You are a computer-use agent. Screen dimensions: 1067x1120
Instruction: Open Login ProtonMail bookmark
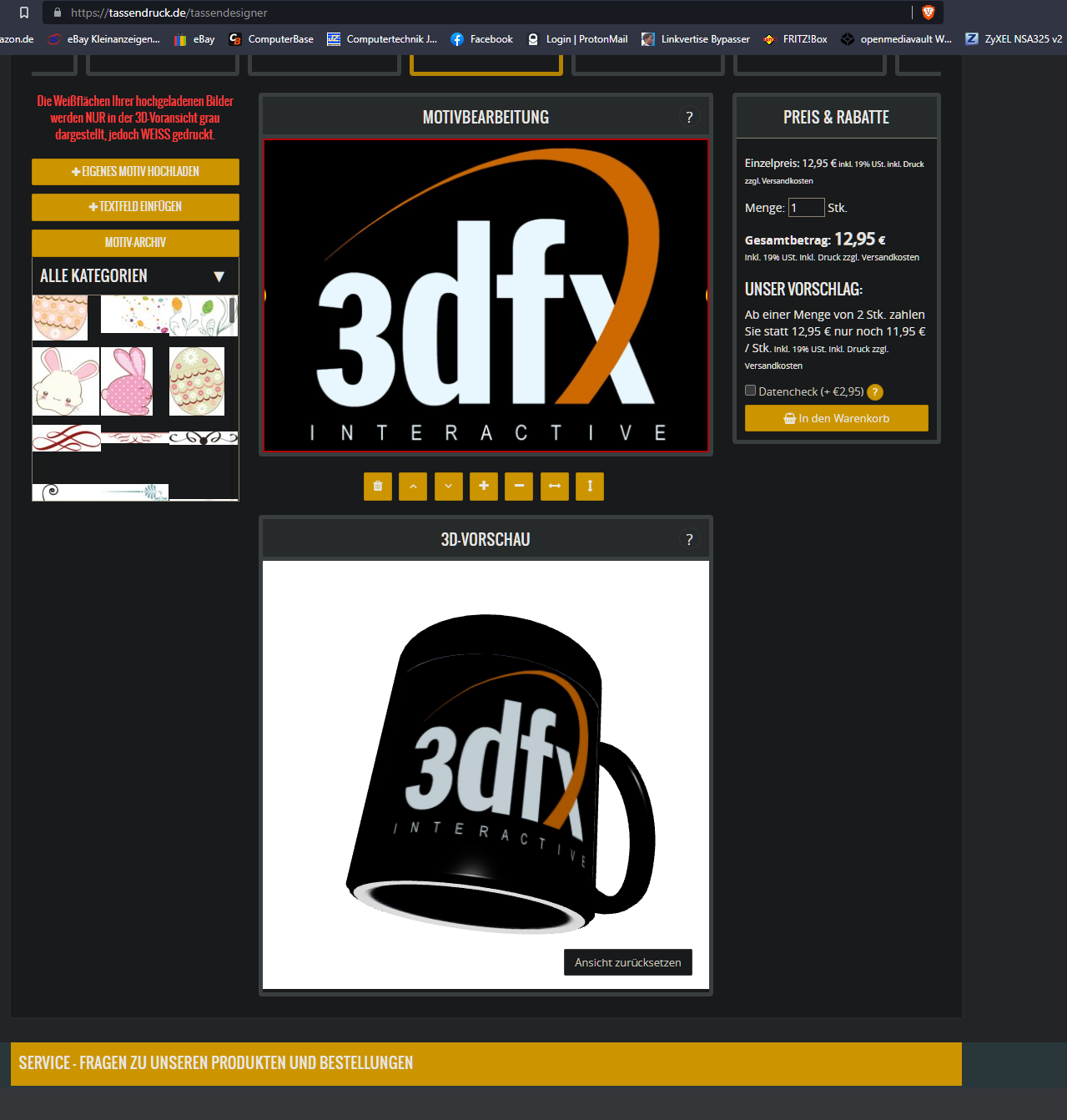coord(577,39)
